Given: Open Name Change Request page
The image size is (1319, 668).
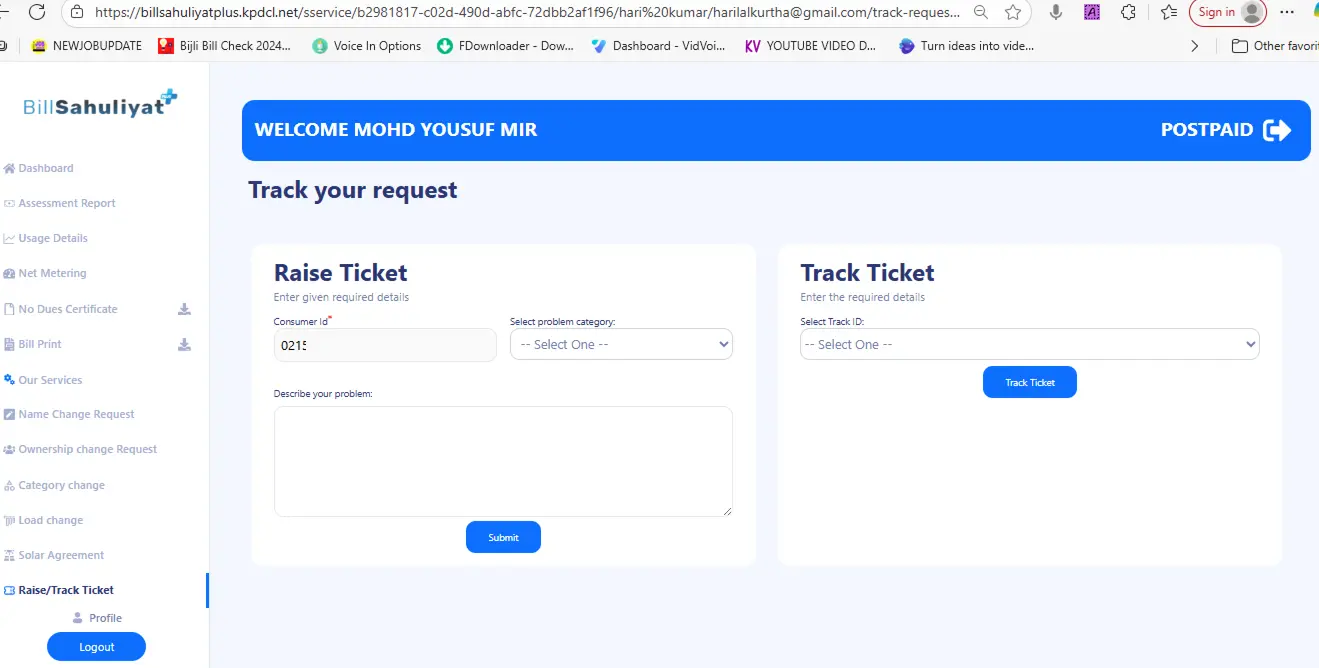Looking at the screenshot, I should point(76,414).
